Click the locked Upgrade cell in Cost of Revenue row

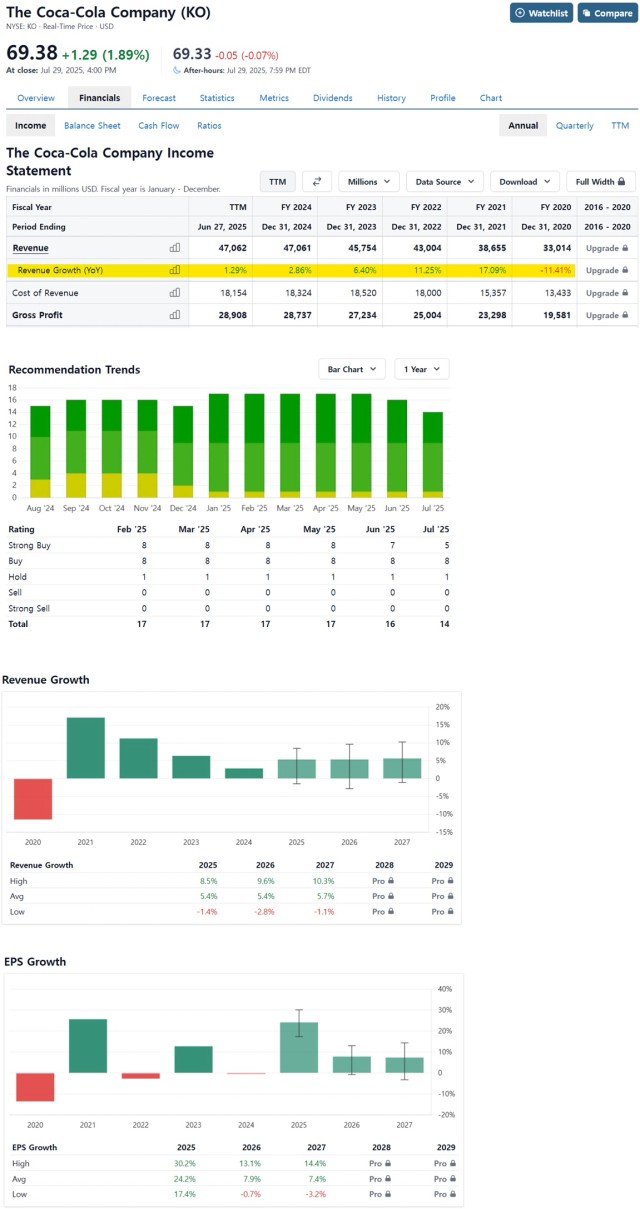[607, 293]
